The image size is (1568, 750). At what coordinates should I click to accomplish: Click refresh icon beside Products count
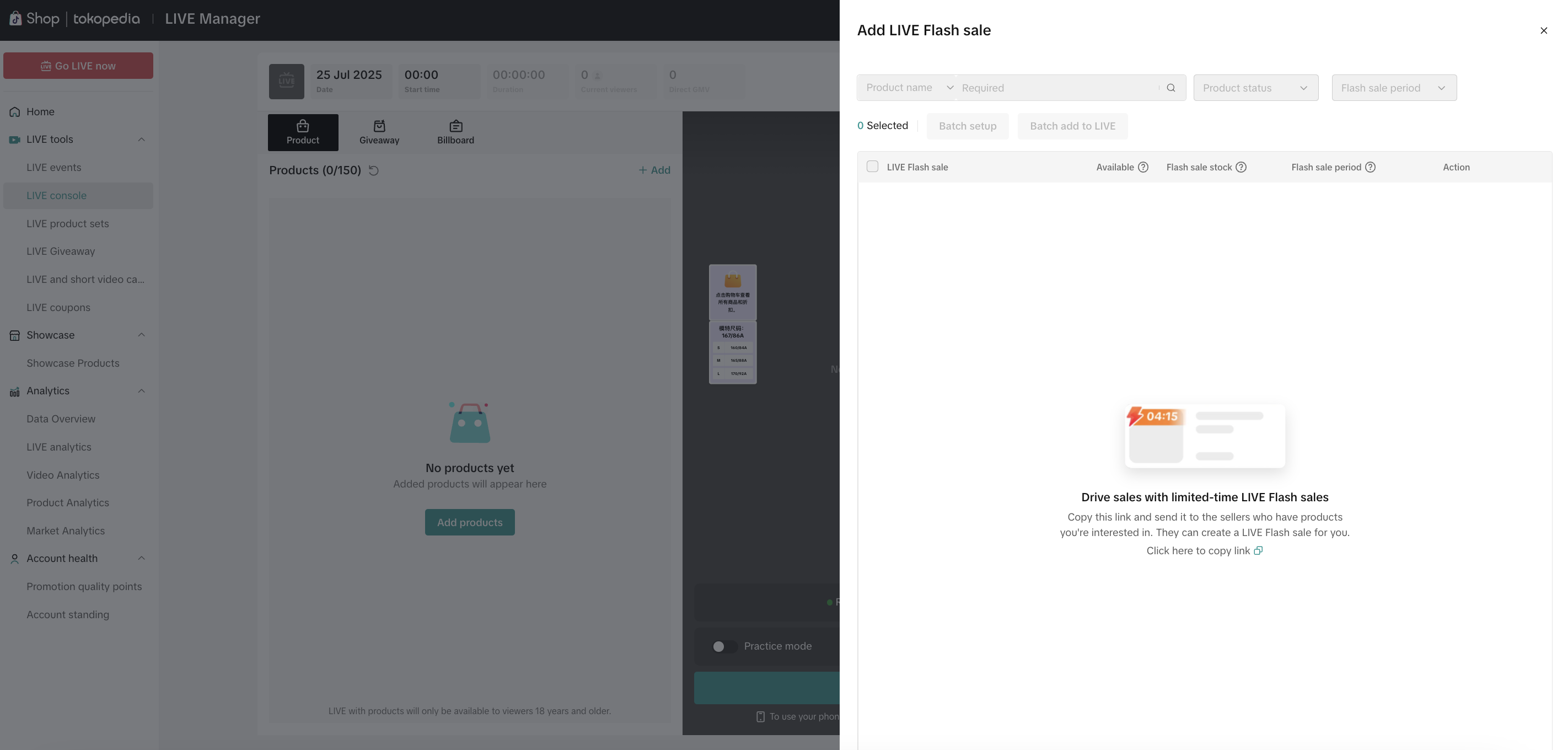(x=374, y=170)
